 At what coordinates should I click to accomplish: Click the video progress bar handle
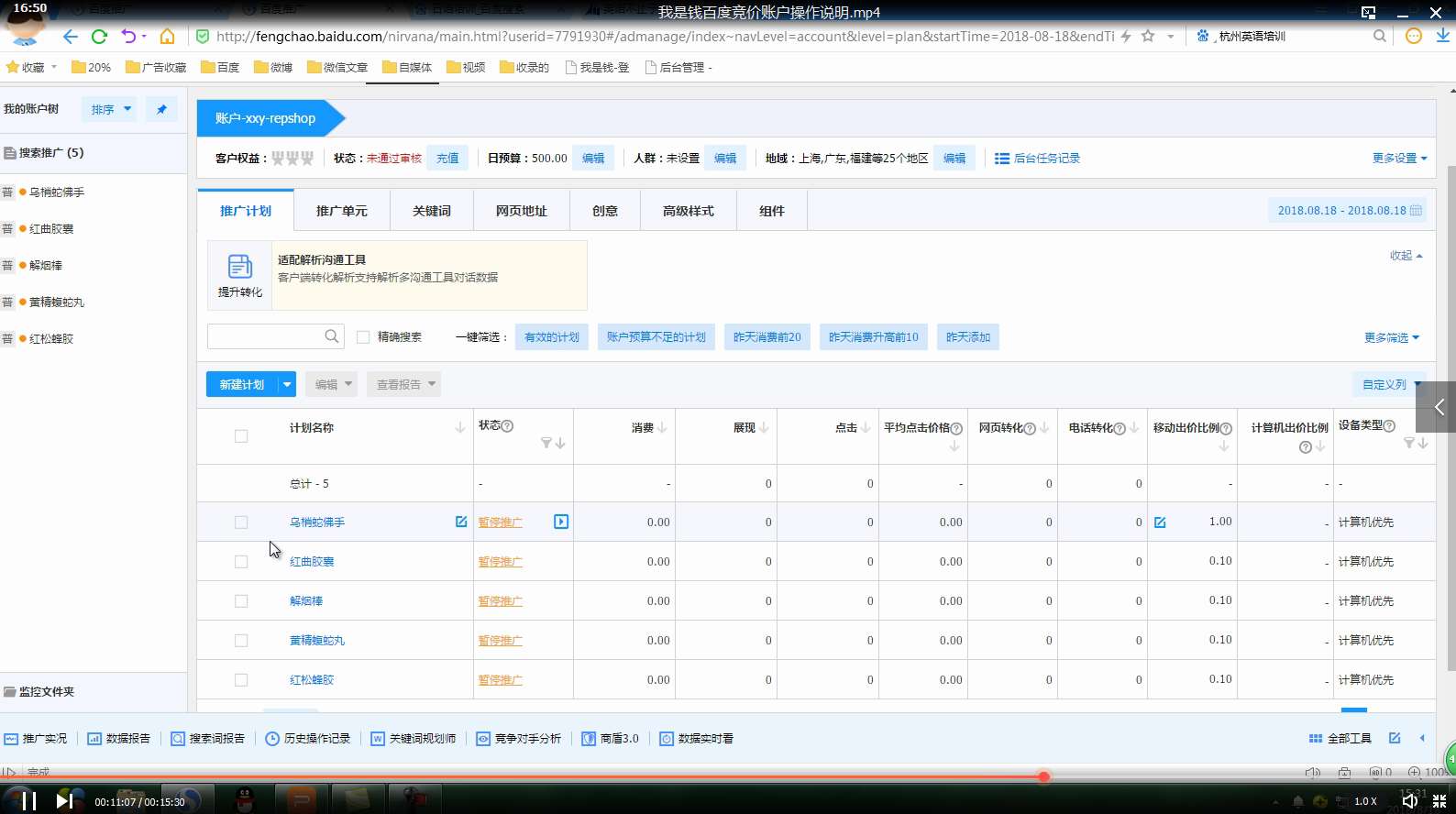pos(1043,776)
